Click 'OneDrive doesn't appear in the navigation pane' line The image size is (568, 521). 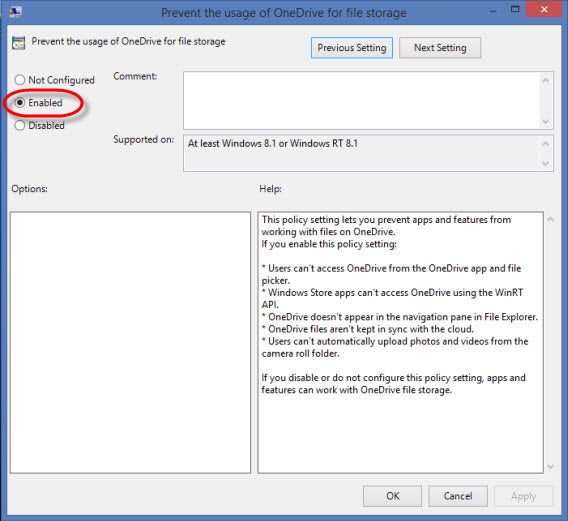[x=400, y=317]
